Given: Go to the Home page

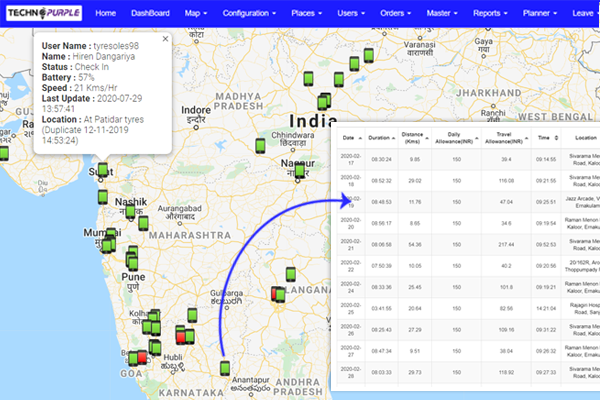Looking at the screenshot, I should [106, 13].
